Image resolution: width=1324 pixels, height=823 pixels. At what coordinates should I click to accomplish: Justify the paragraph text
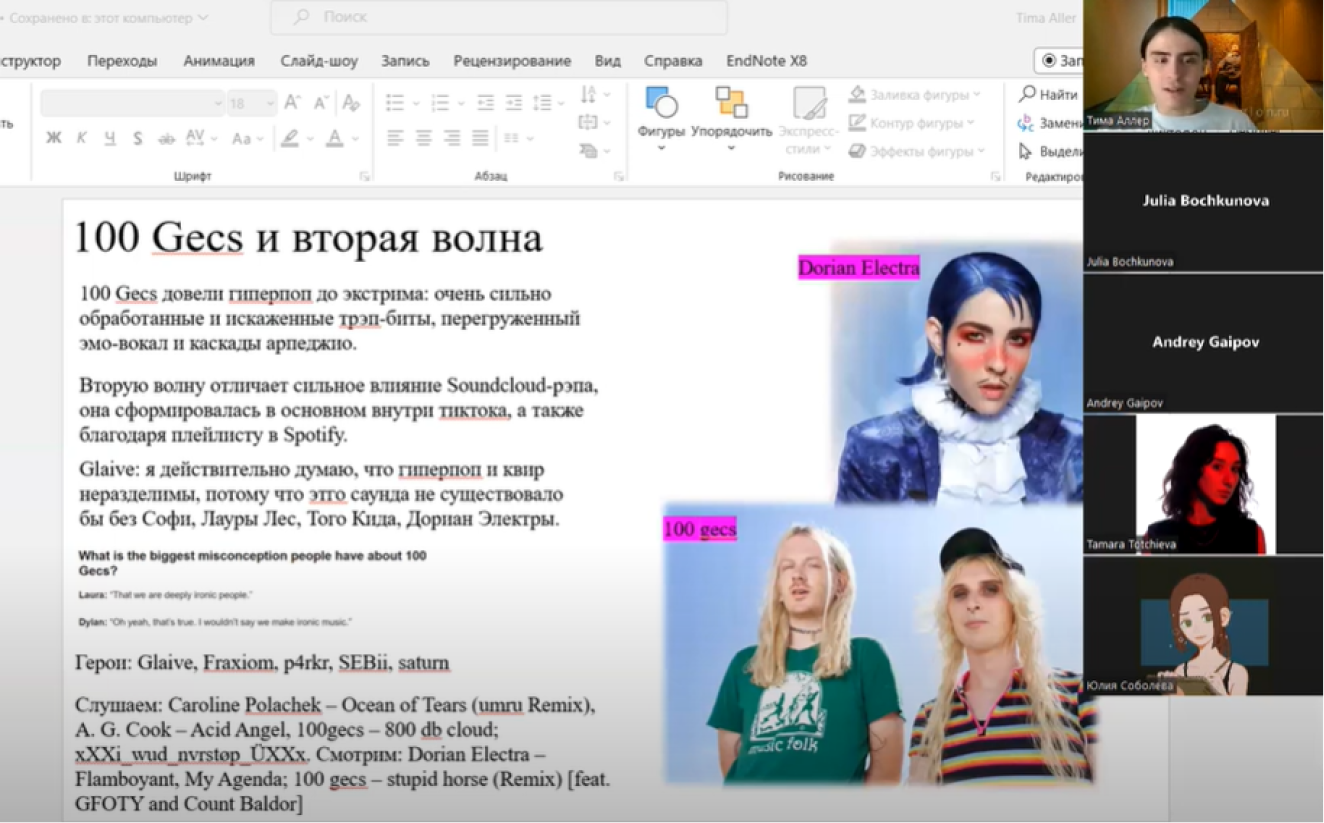pyautogui.click(x=481, y=138)
